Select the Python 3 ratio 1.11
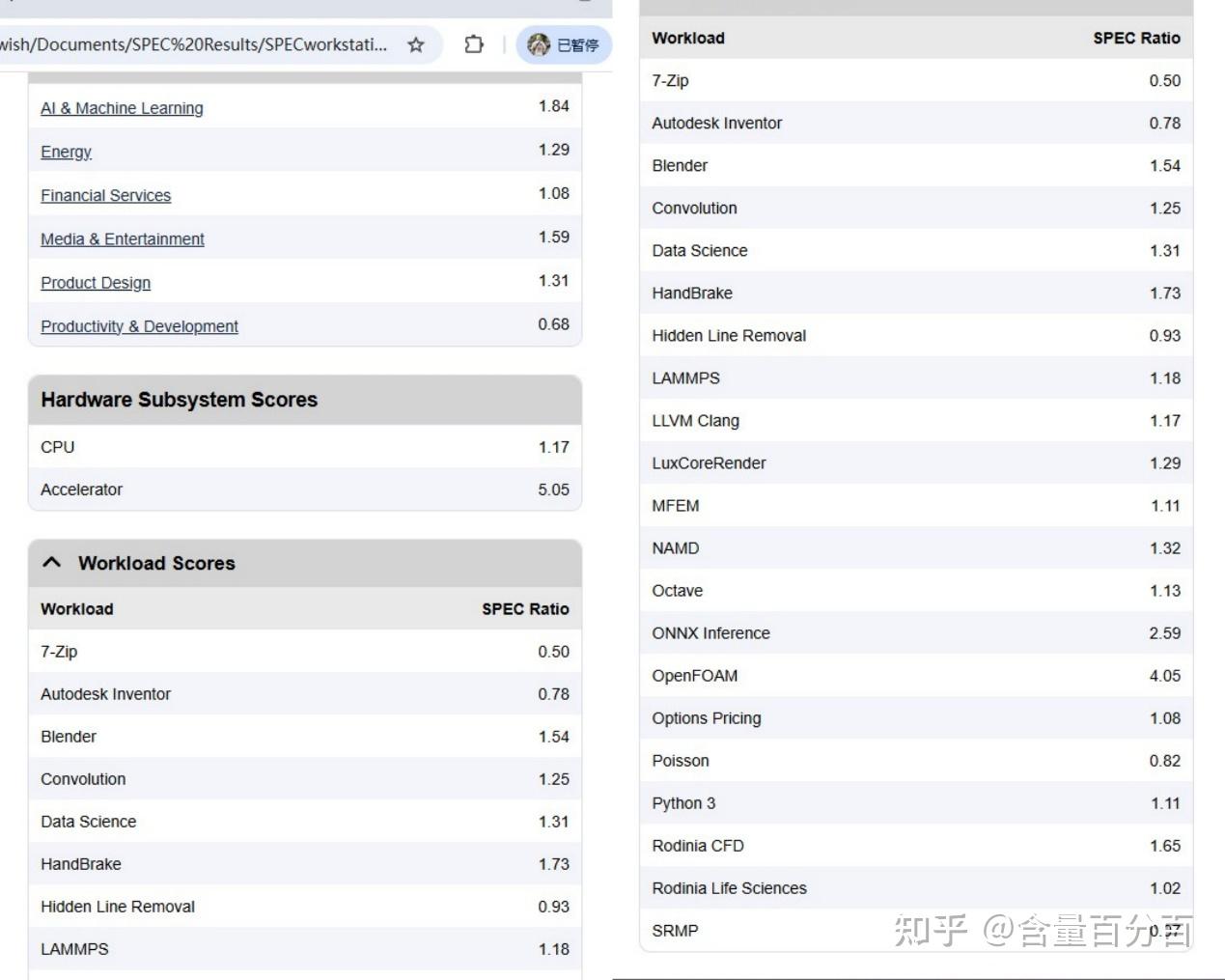The image size is (1225, 980). pyautogui.click(x=1164, y=803)
